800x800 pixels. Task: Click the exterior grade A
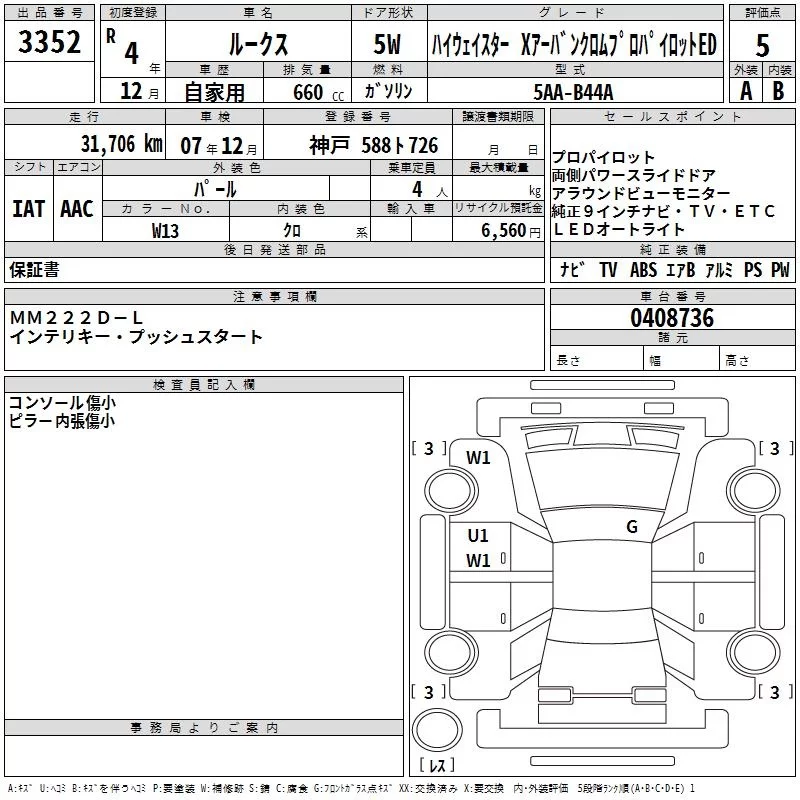coord(746,91)
